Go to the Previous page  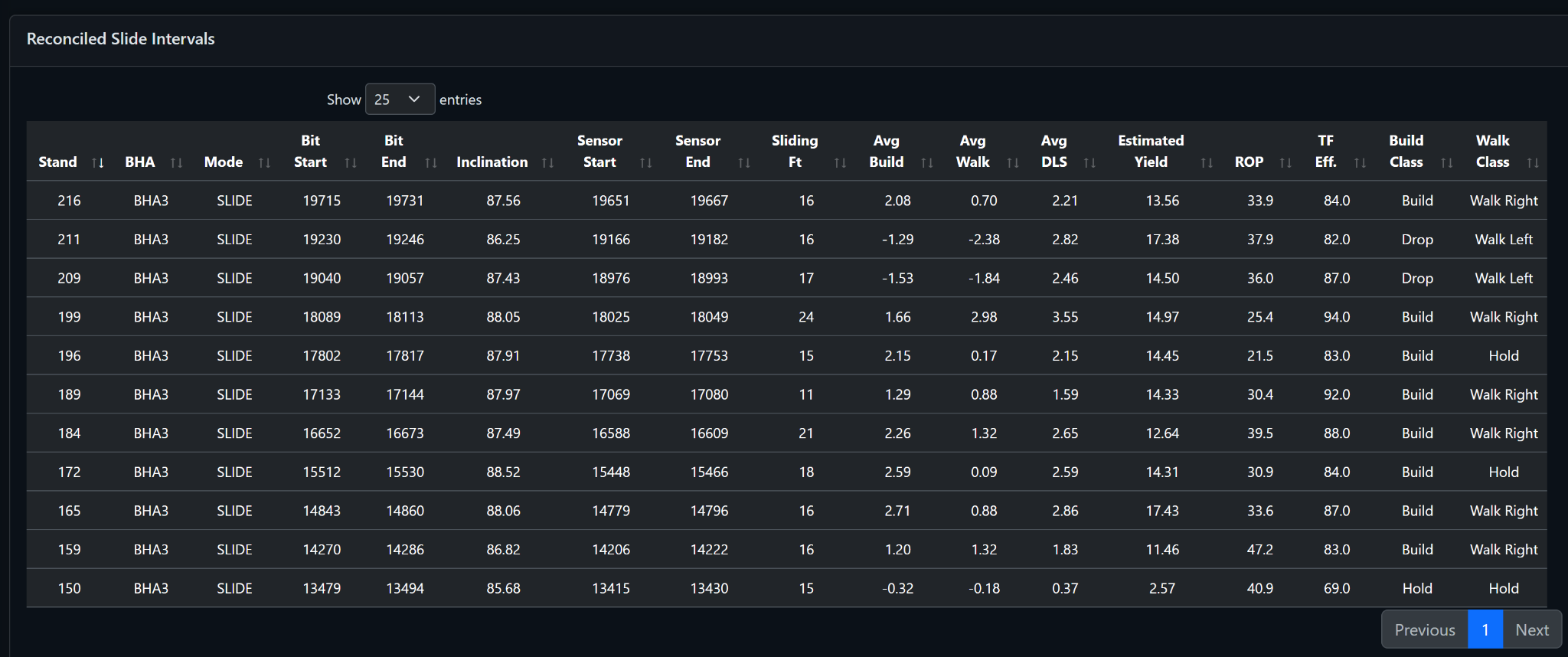click(1425, 629)
